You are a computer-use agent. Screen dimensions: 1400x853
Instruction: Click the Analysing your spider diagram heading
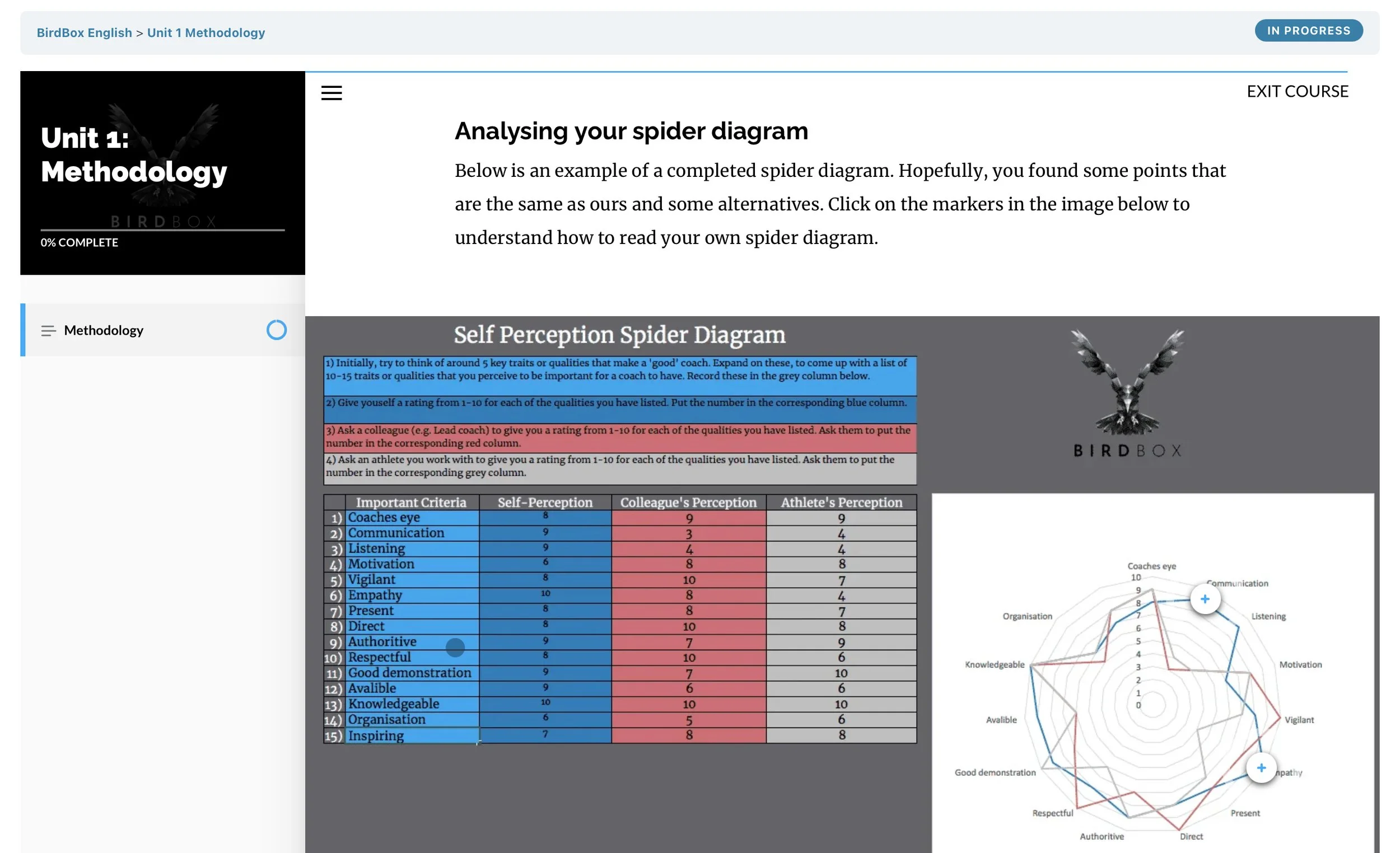tap(631, 131)
